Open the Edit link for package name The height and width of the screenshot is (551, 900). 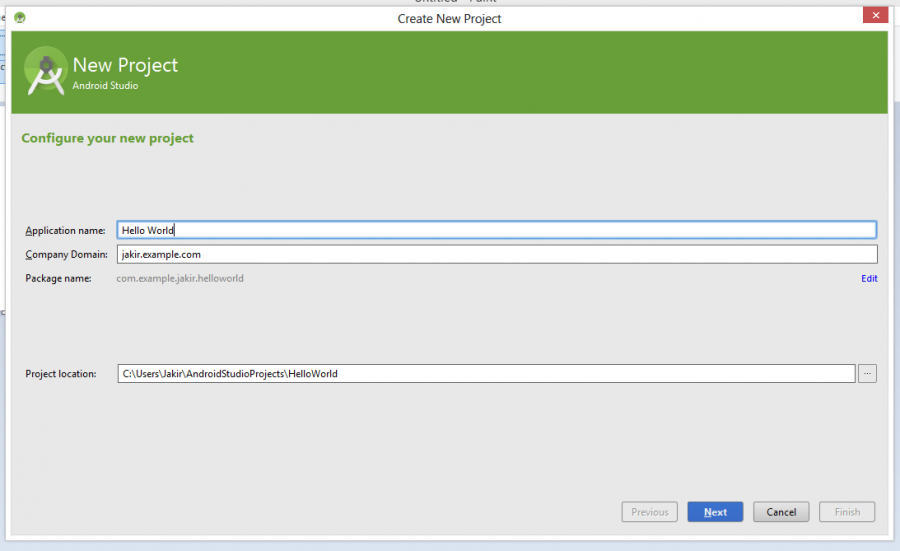tap(869, 279)
